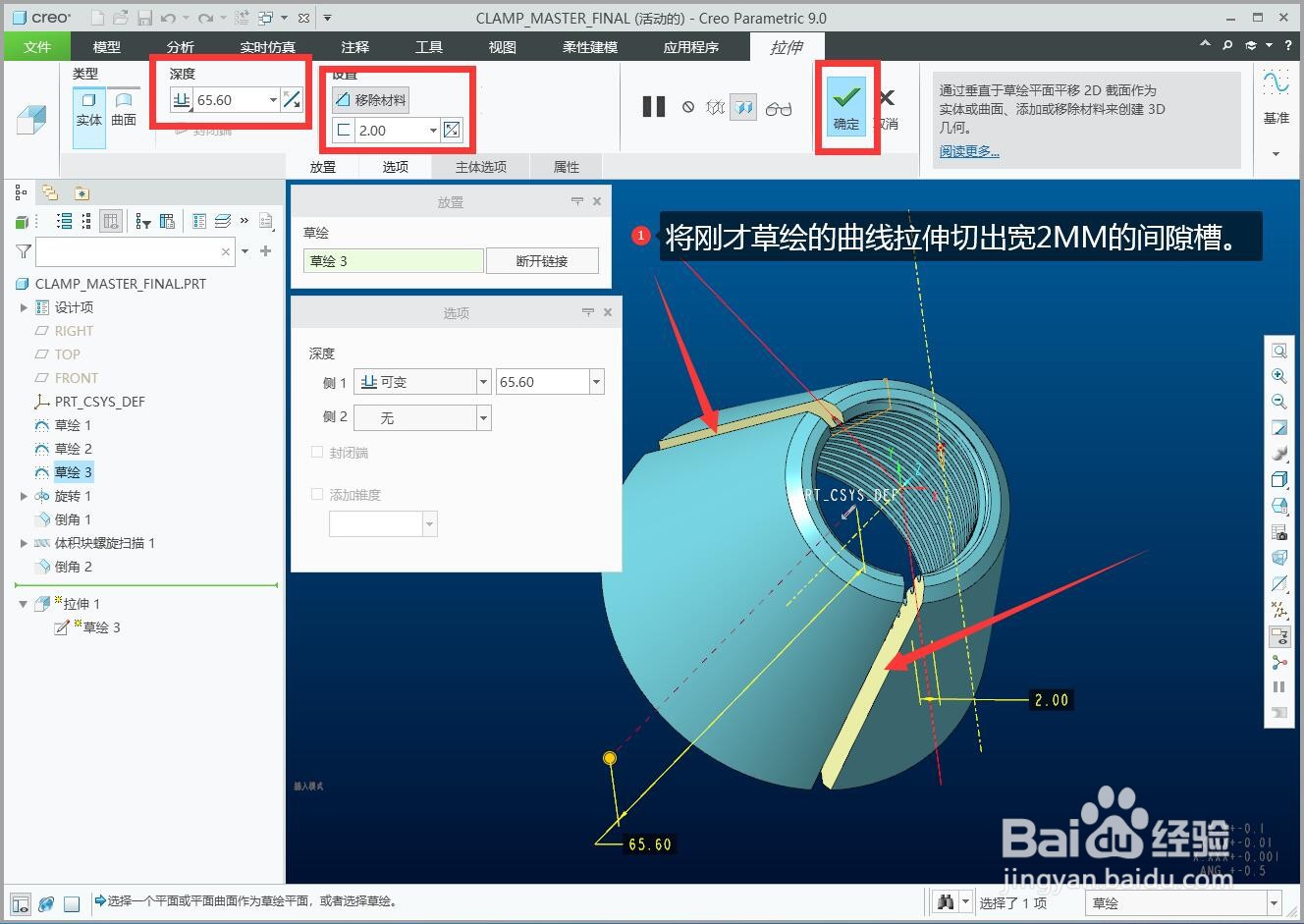Click the 草绘 3 sketch collector field
1304x924 pixels.
(393, 261)
